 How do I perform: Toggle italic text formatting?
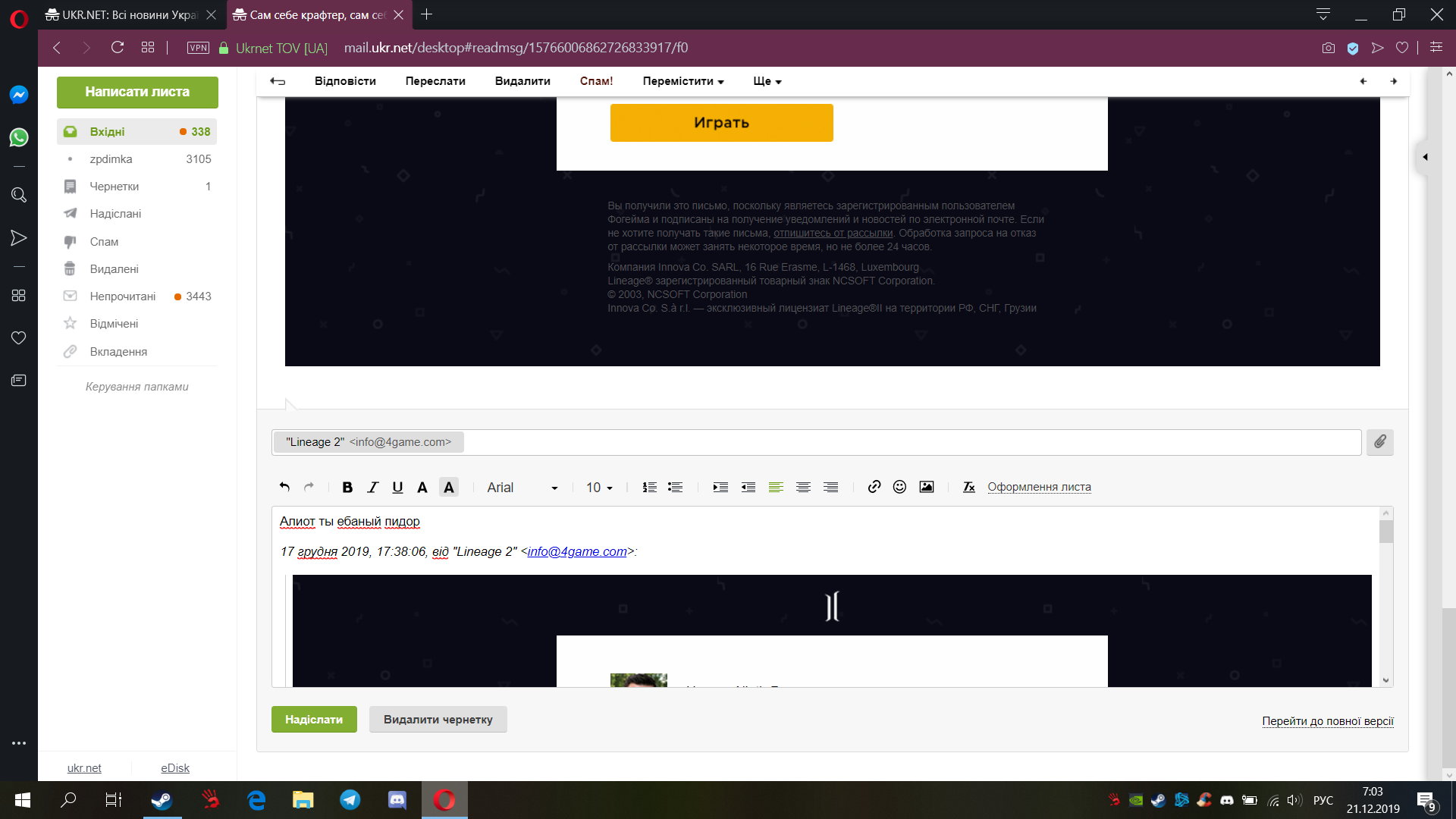coord(372,487)
